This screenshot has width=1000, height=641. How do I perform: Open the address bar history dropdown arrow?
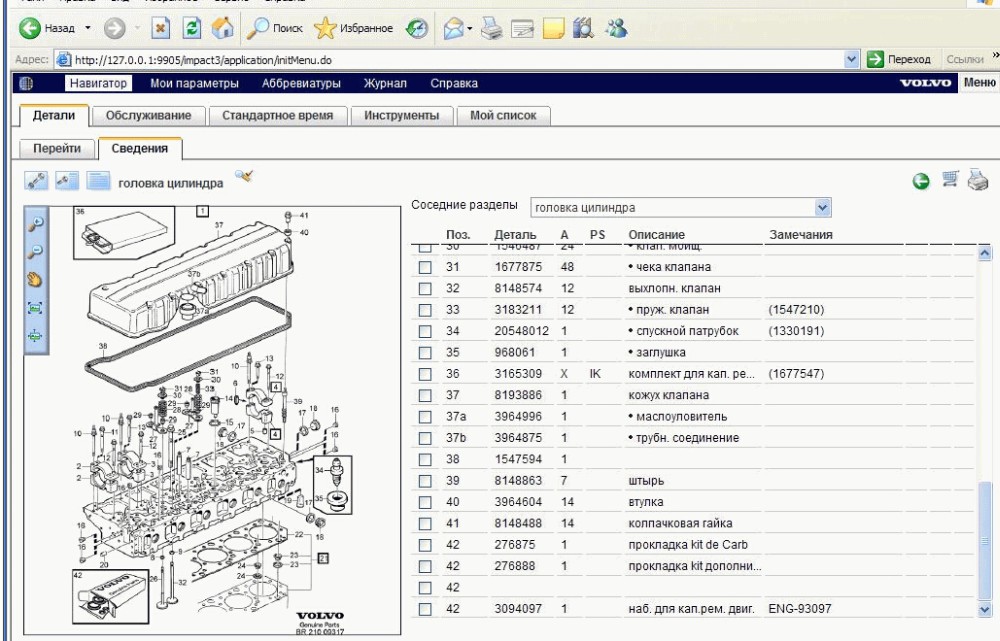(851, 59)
